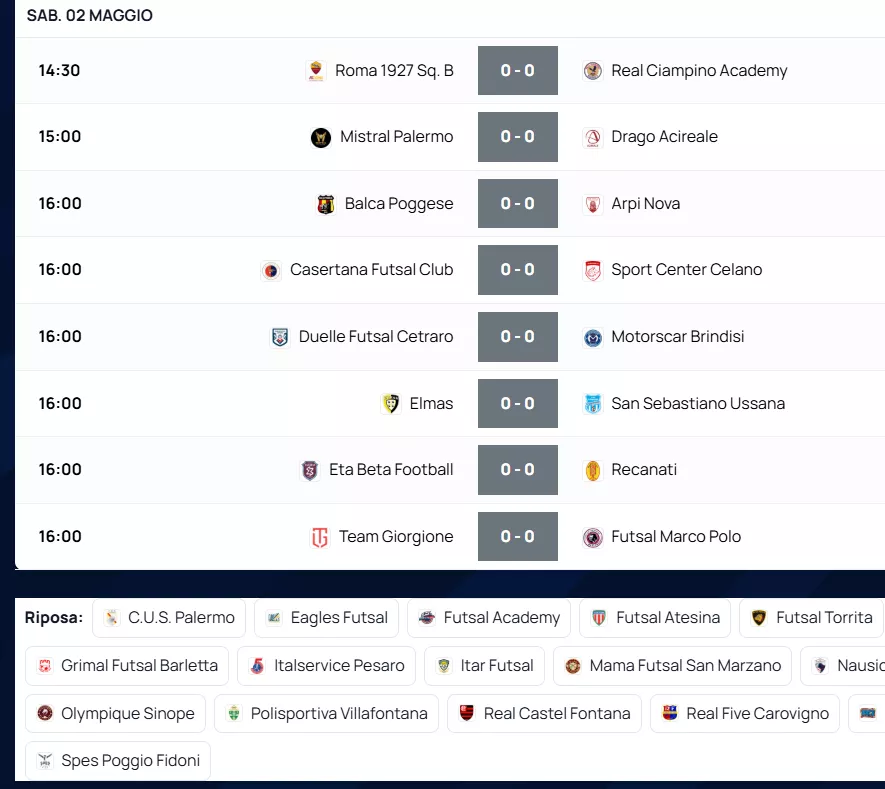Click the Roma 1927 Sq. B crest

[x=316, y=71]
